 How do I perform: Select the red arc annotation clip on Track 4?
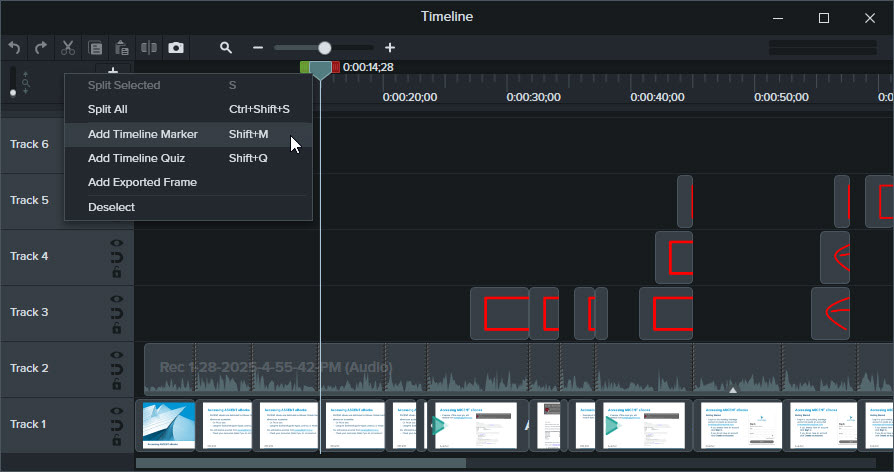pyautogui.click(x=835, y=258)
